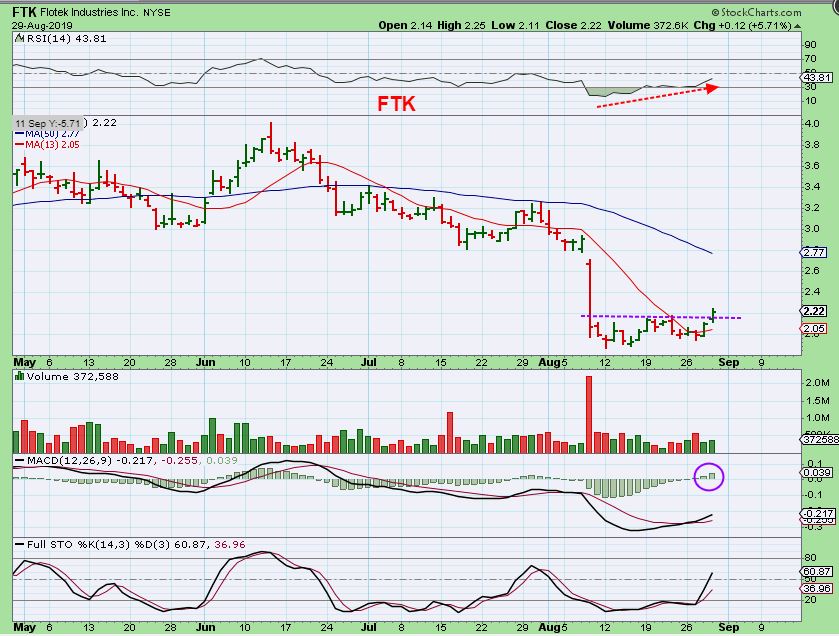This screenshot has width=839, height=636.
Task: Click the black MACD legend line marker
Action: 19,461
